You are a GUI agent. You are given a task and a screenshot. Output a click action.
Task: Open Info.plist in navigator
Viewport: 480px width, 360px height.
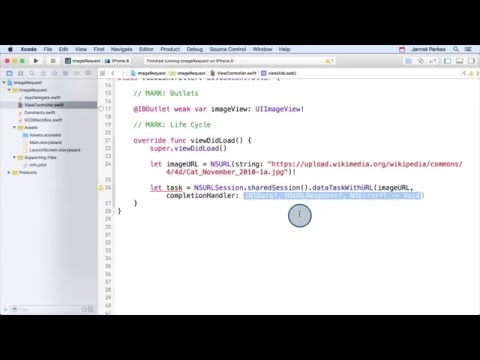point(38,165)
